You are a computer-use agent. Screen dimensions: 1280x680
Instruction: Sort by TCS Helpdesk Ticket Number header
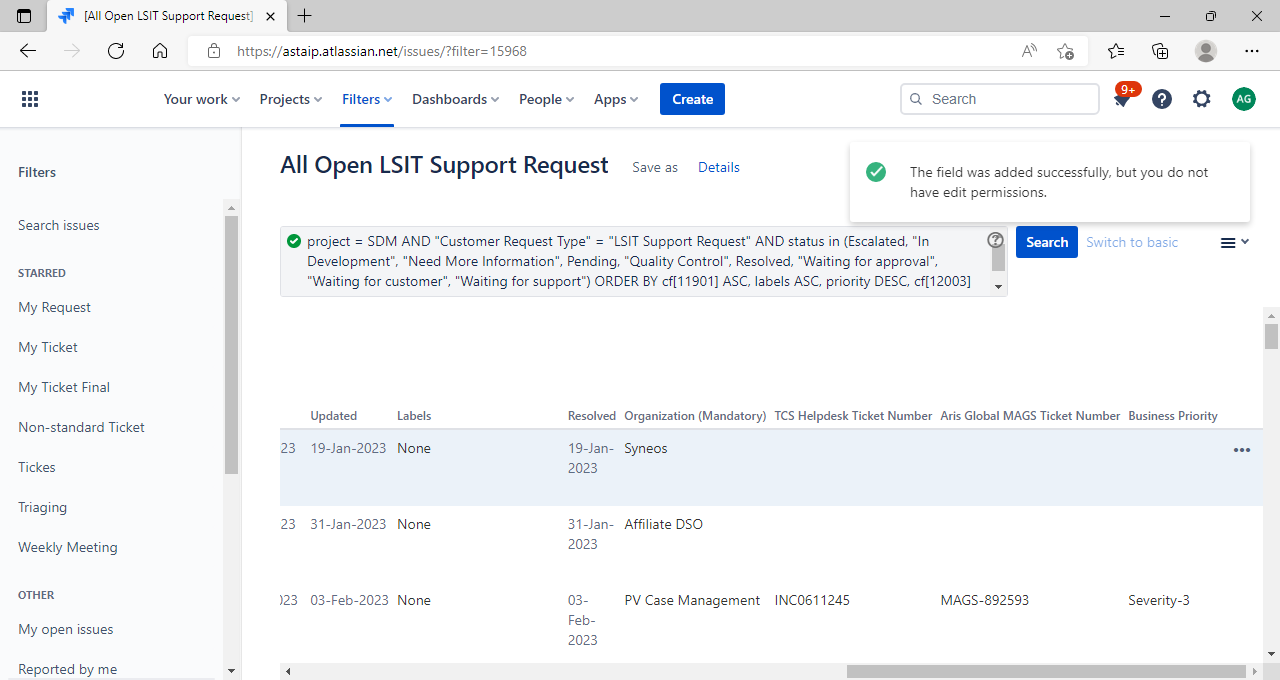point(853,416)
